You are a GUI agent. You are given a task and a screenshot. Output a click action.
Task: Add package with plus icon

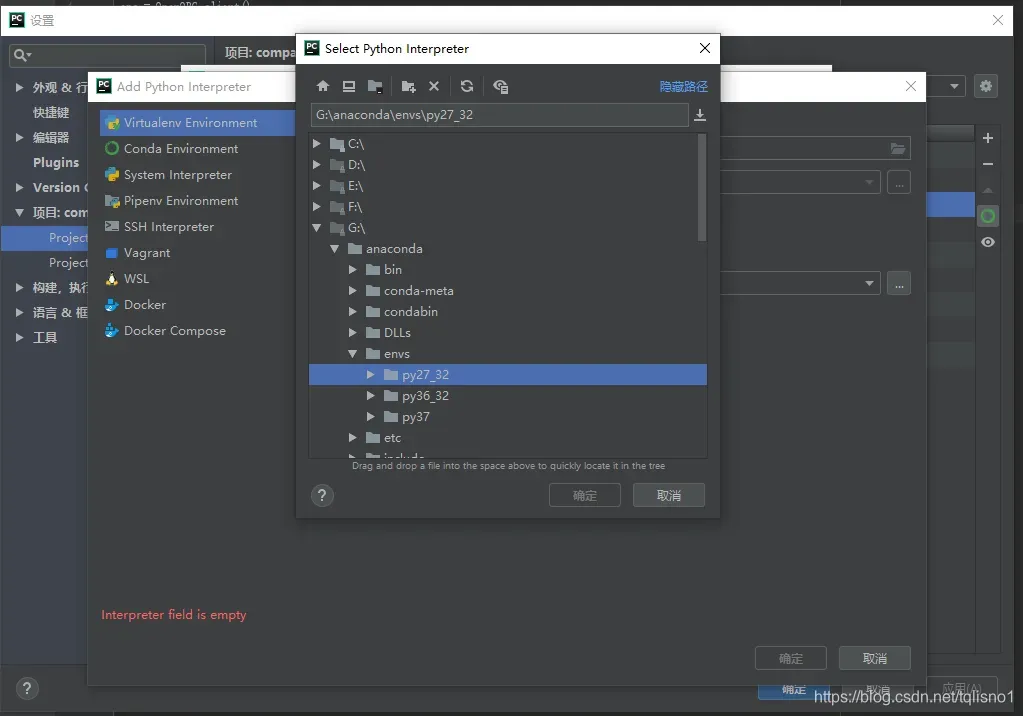point(988,138)
